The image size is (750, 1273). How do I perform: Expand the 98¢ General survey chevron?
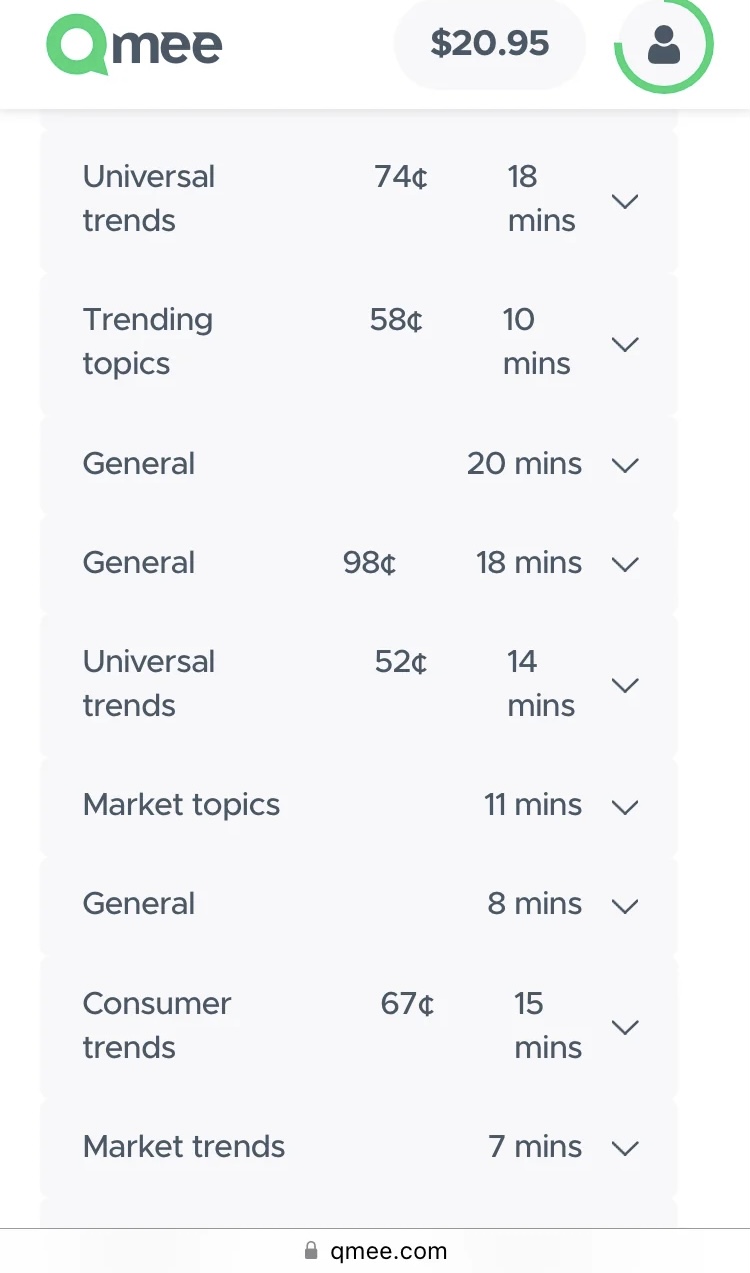click(625, 564)
